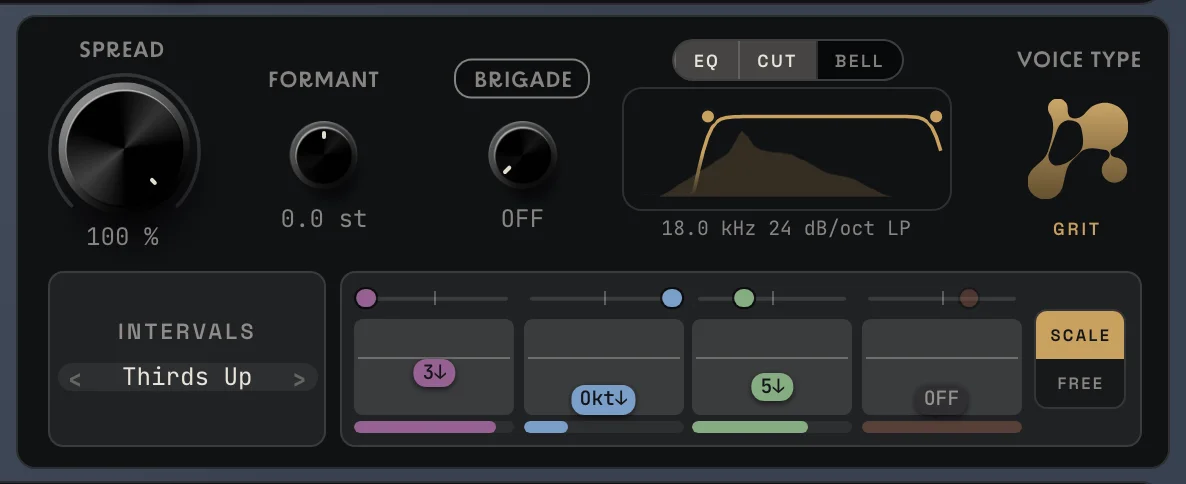Click the Brigade amount knob

pyautogui.click(x=522, y=155)
